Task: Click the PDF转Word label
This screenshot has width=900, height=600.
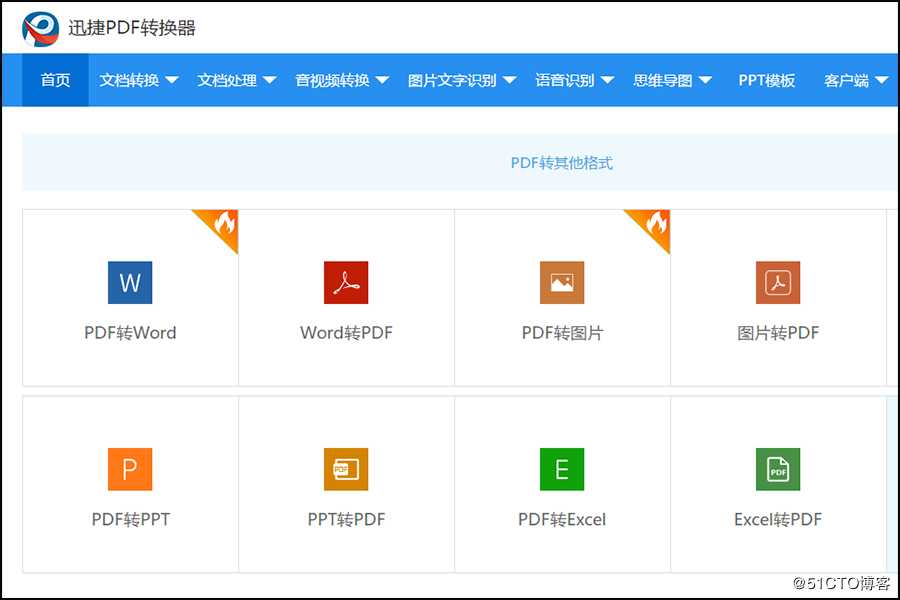Action: [x=130, y=333]
